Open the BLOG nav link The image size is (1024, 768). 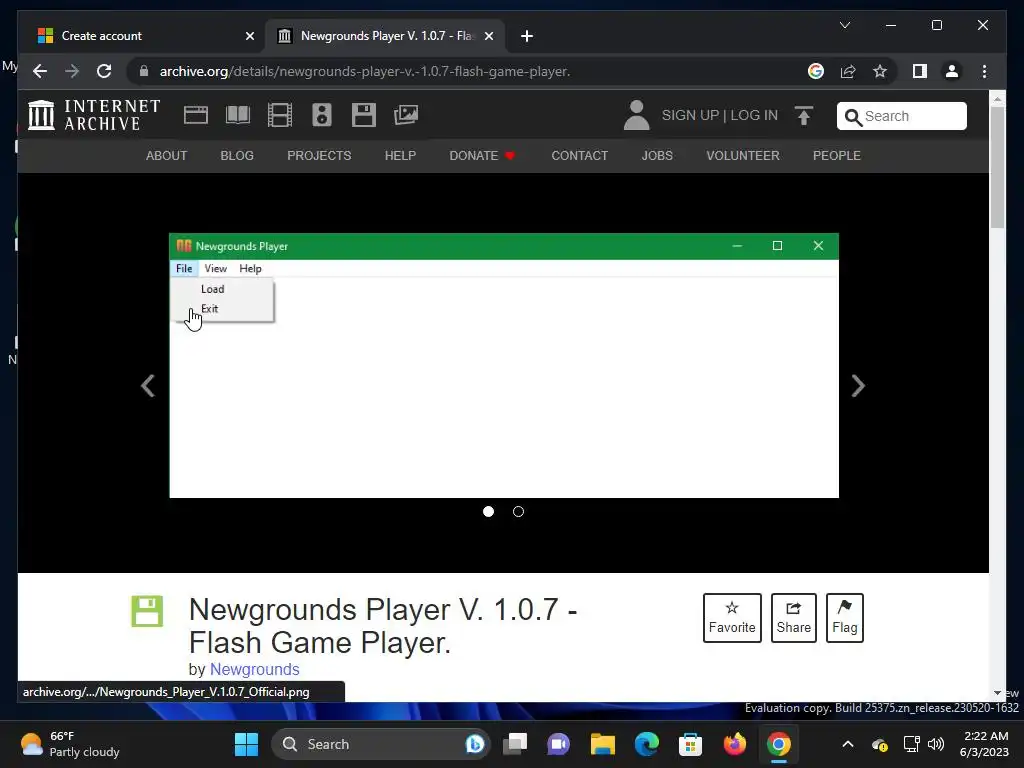pos(237,155)
